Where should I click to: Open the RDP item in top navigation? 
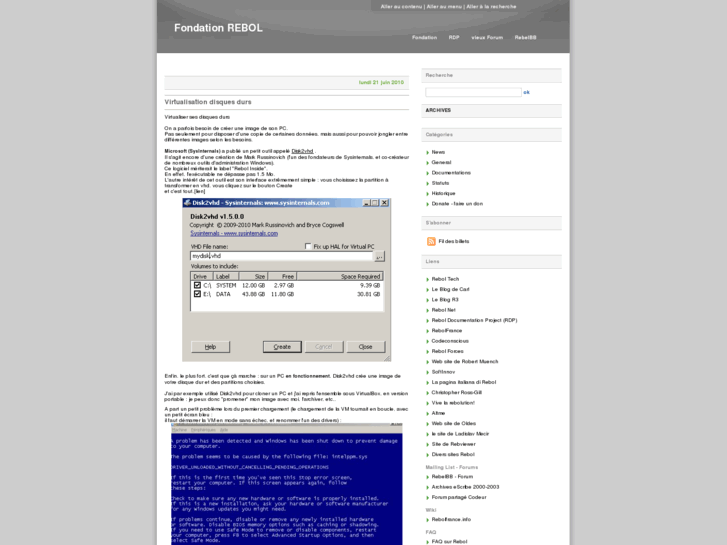tap(454, 37)
